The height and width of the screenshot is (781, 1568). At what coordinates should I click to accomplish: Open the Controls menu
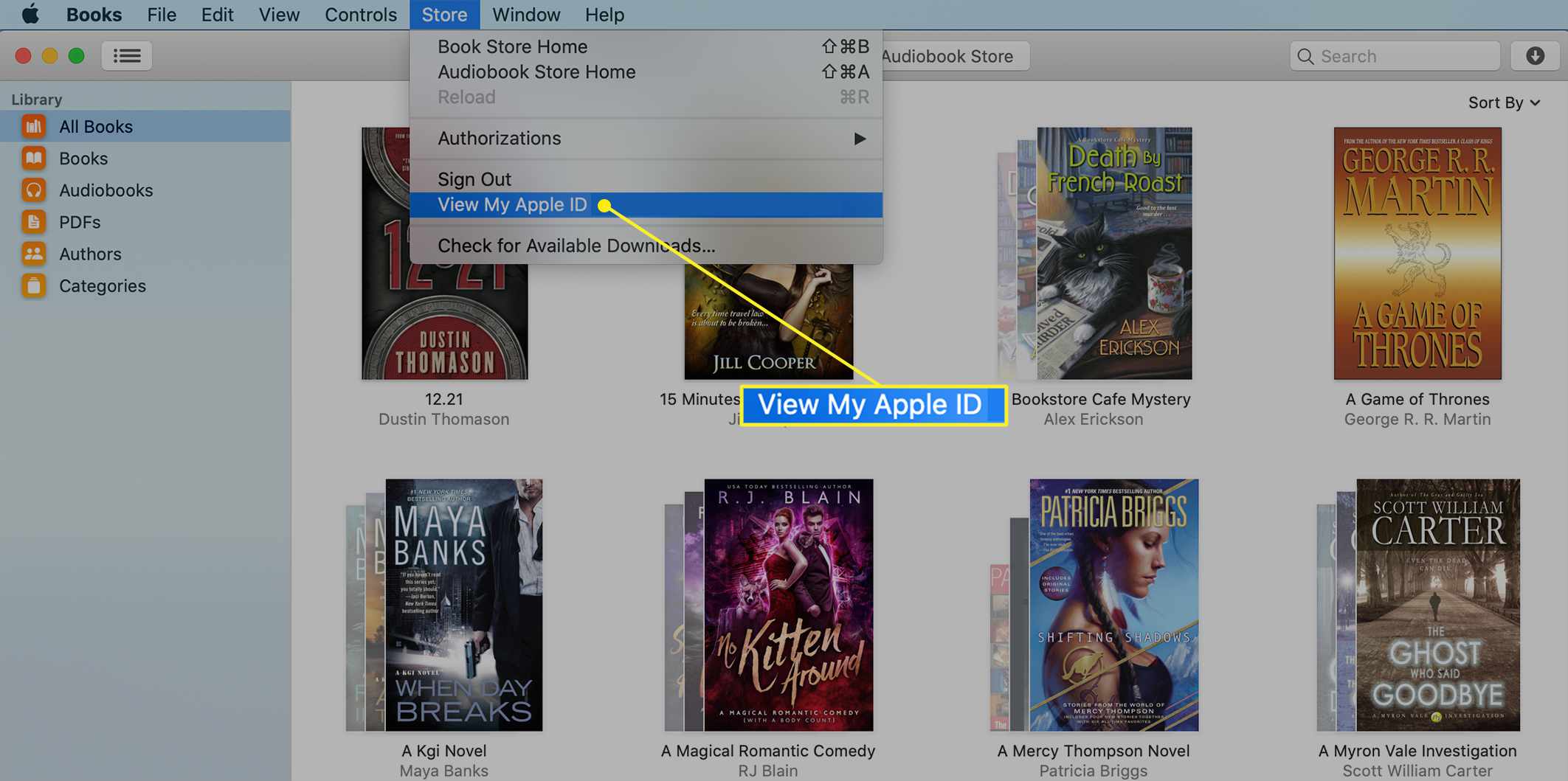[x=361, y=14]
